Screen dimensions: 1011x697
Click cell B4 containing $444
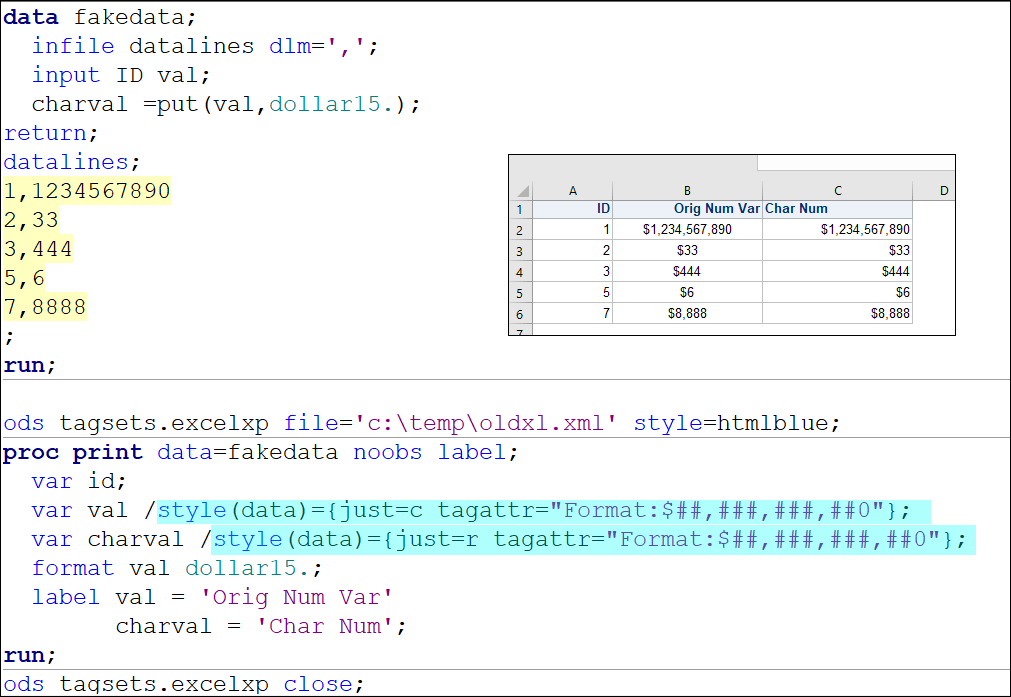click(687, 271)
